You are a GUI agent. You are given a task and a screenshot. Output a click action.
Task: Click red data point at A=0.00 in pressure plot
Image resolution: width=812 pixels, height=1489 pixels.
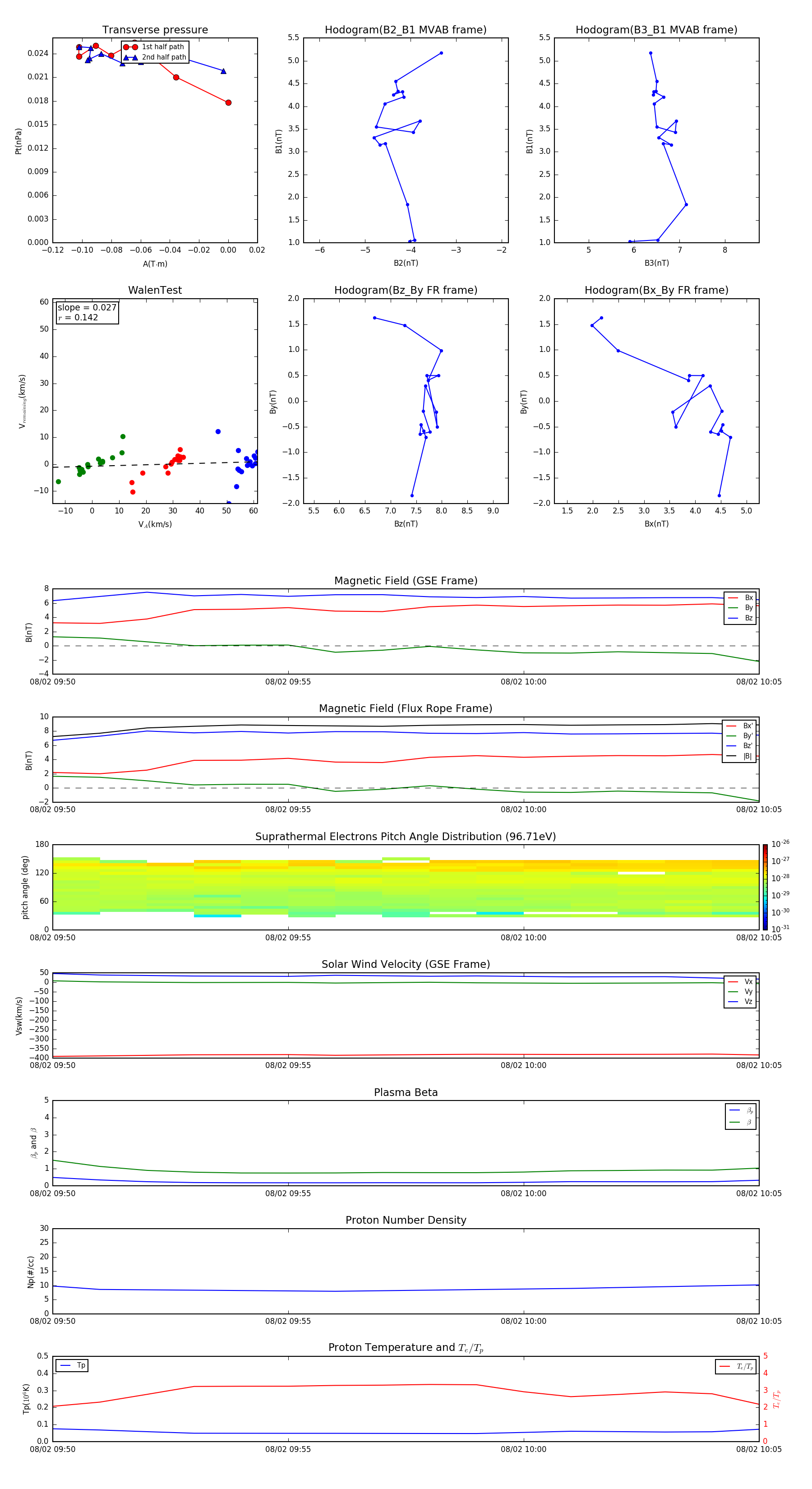(228, 103)
